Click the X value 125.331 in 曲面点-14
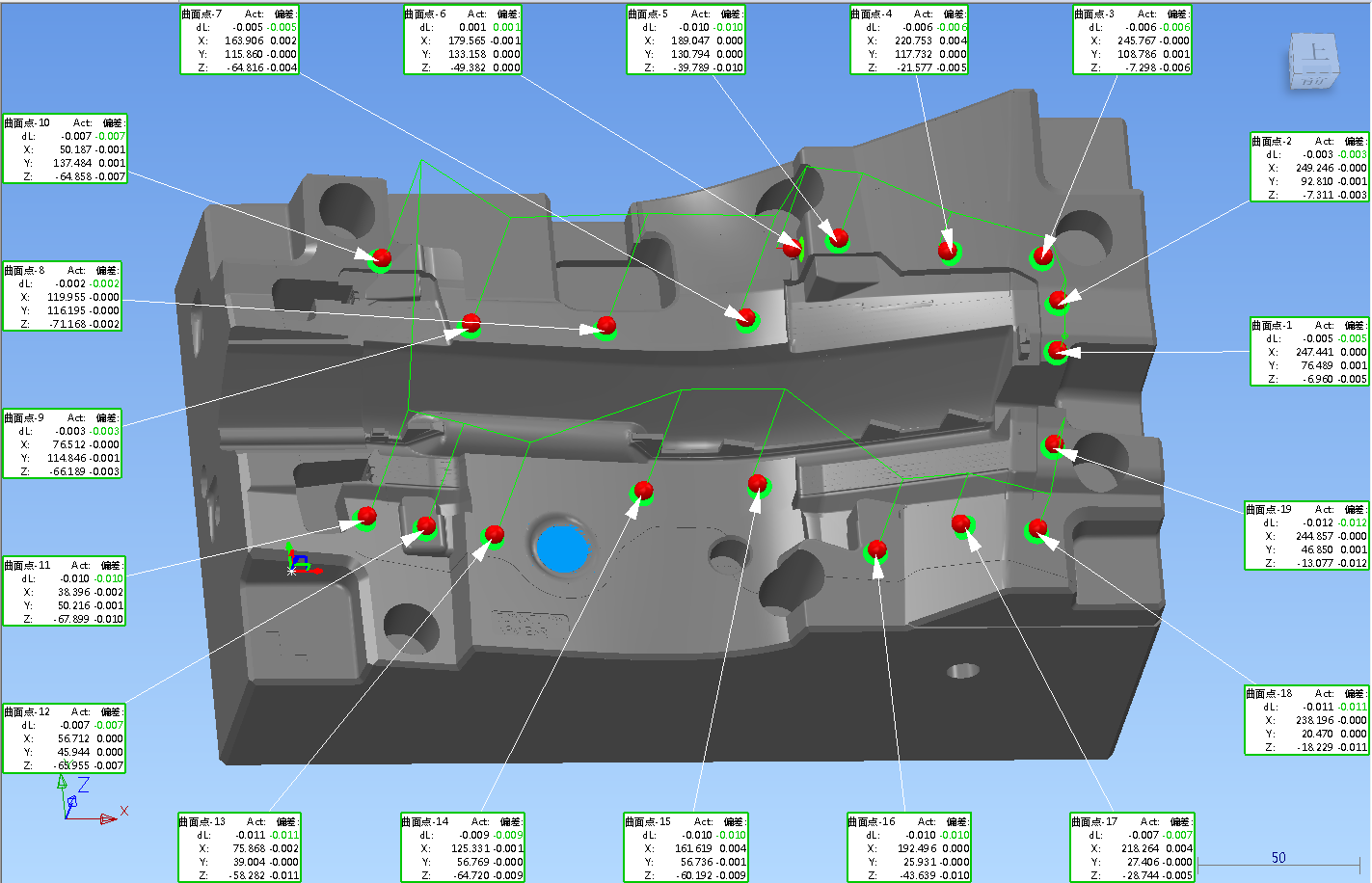 (x=471, y=848)
